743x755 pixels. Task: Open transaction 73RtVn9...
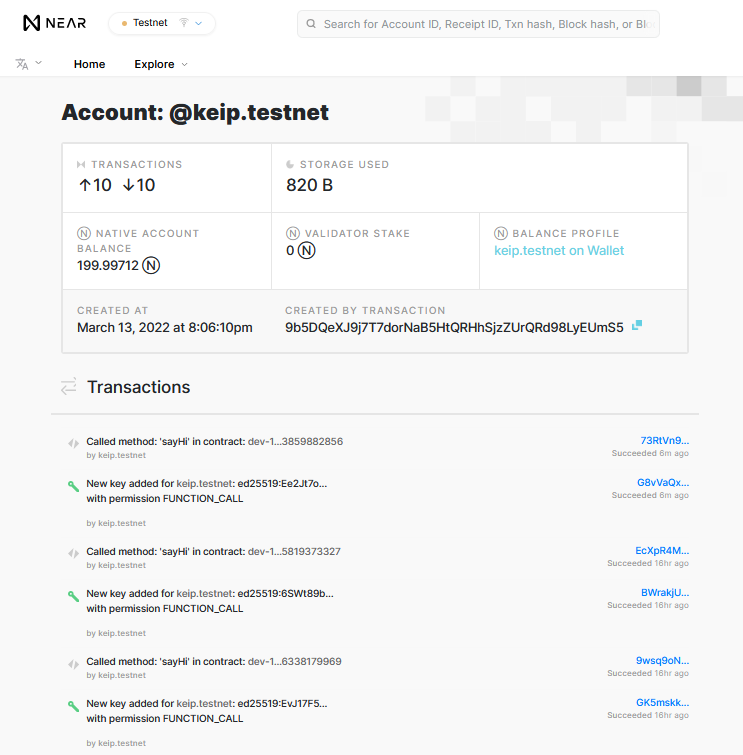(x=664, y=440)
